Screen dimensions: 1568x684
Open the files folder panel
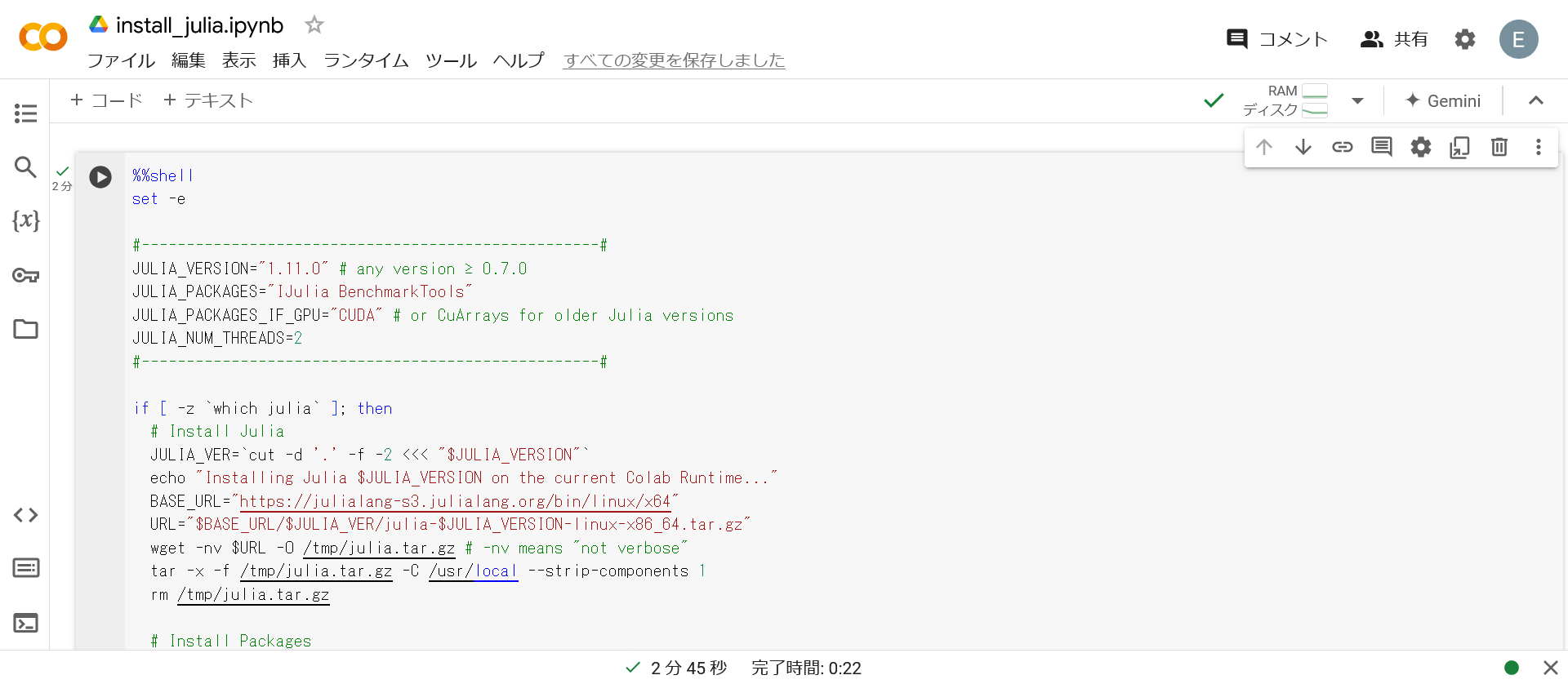25,329
